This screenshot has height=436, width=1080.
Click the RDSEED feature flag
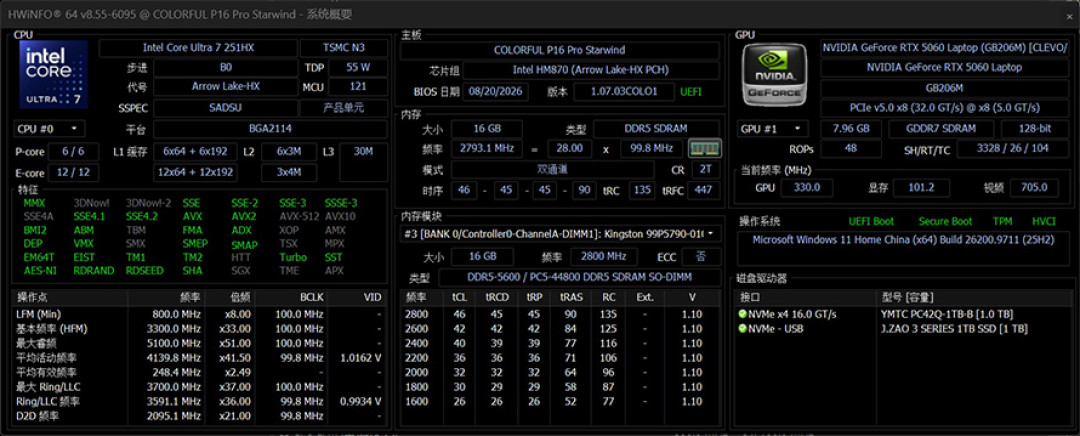coord(145,271)
